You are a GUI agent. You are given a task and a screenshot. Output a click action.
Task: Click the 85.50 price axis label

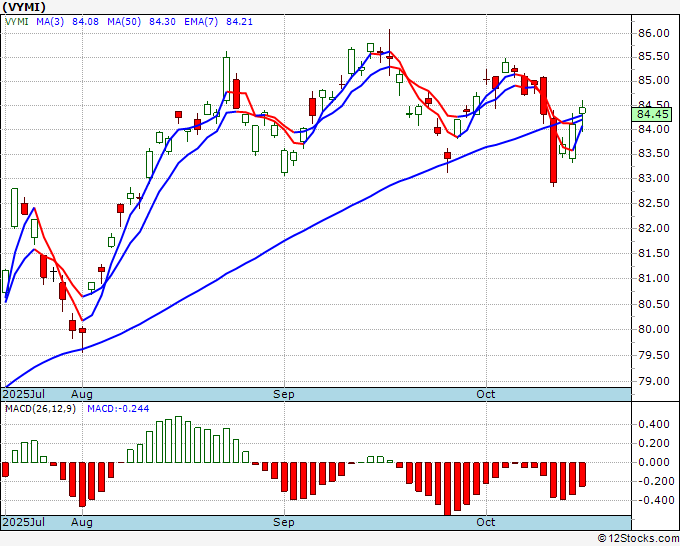[x=653, y=57]
